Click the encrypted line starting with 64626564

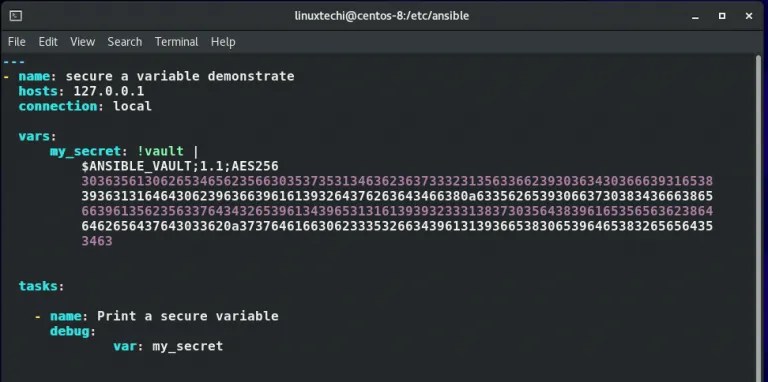tap(397, 226)
